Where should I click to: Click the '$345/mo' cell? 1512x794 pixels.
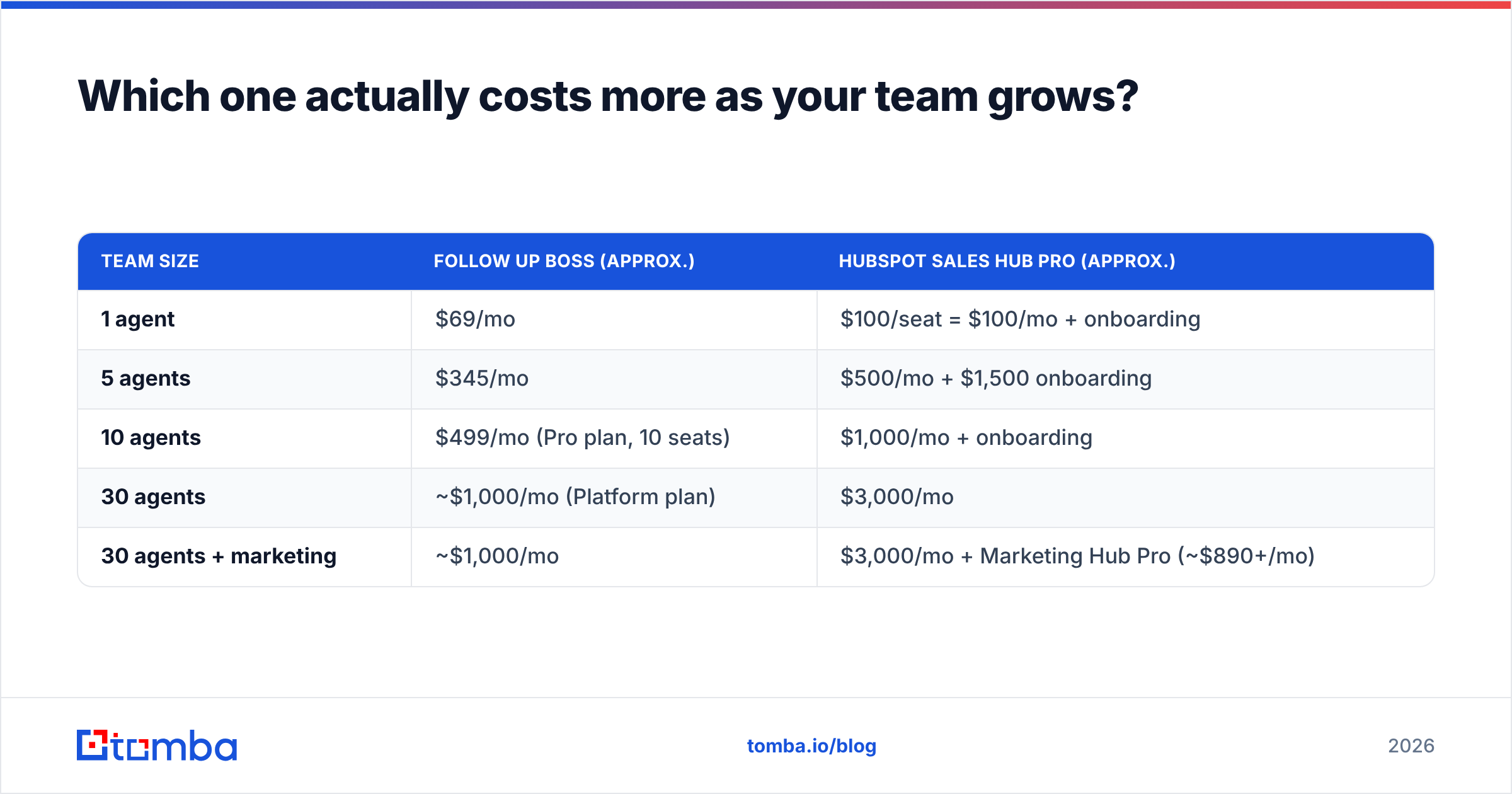(481, 378)
